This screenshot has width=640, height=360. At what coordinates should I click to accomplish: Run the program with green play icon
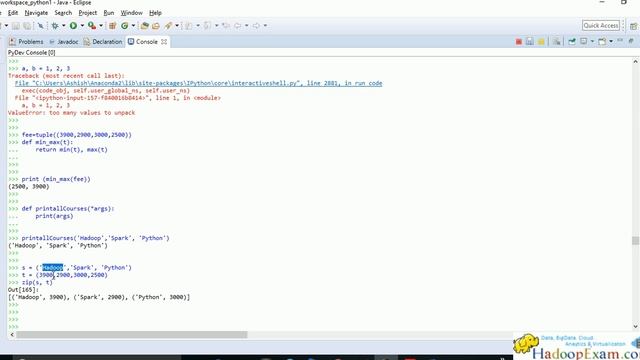pos(73,26)
